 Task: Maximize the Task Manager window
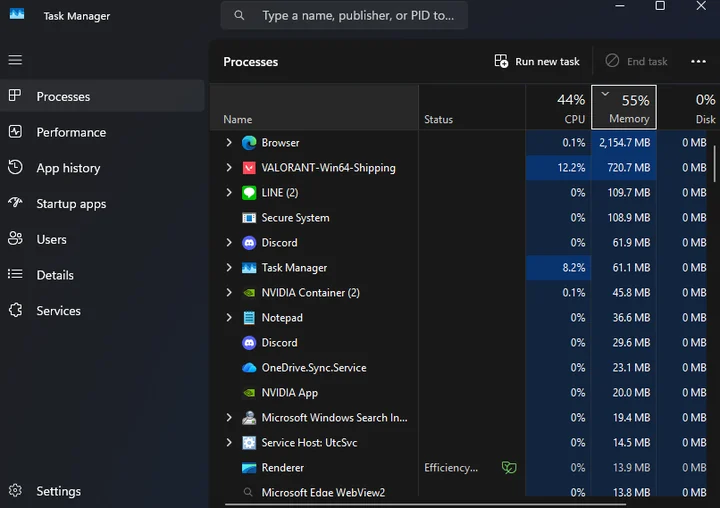pyautogui.click(x=660, y=6)
